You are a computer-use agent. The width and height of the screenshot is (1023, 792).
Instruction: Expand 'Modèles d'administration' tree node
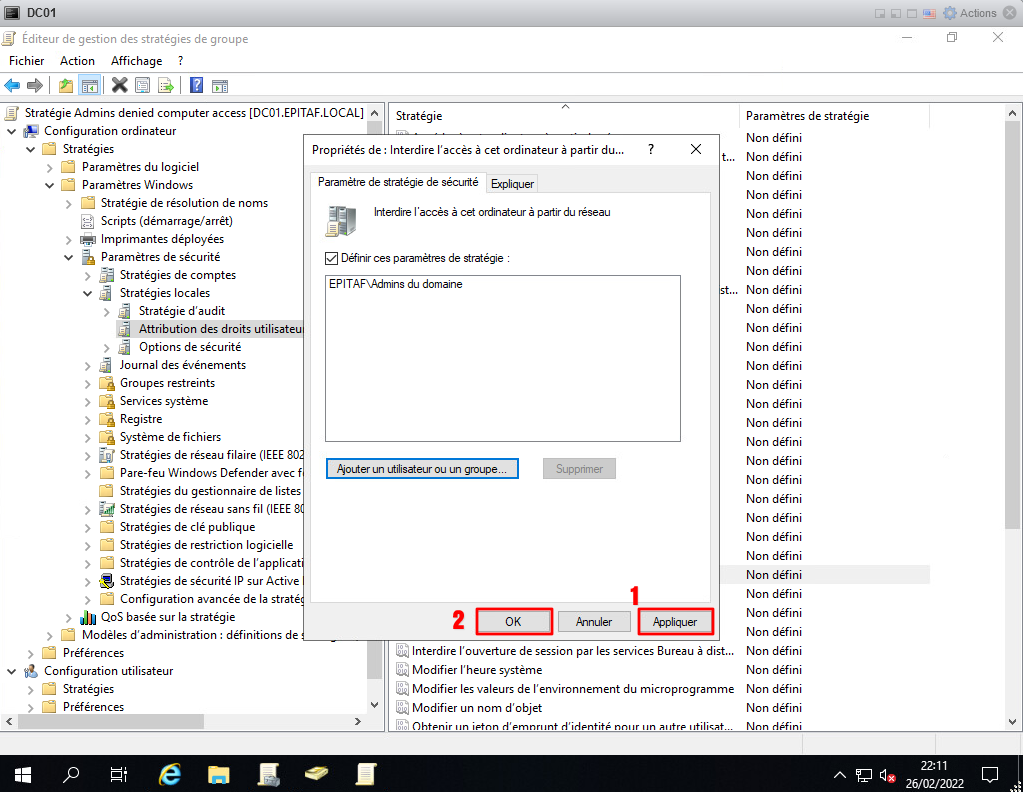[x=49, y=635]
